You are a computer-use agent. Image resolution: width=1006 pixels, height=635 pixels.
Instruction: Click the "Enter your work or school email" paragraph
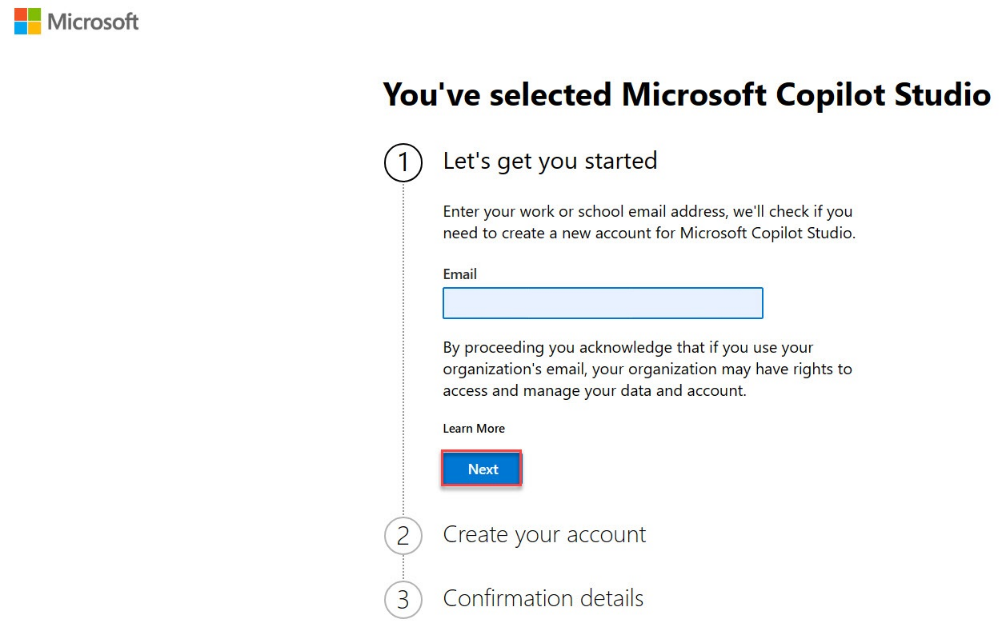(x=649, y=223)
